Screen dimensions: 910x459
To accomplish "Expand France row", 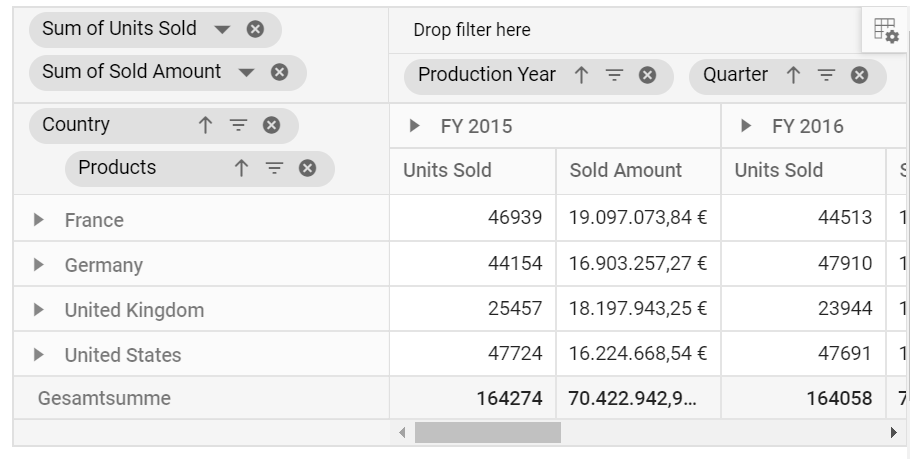I will tap(38, 219).
